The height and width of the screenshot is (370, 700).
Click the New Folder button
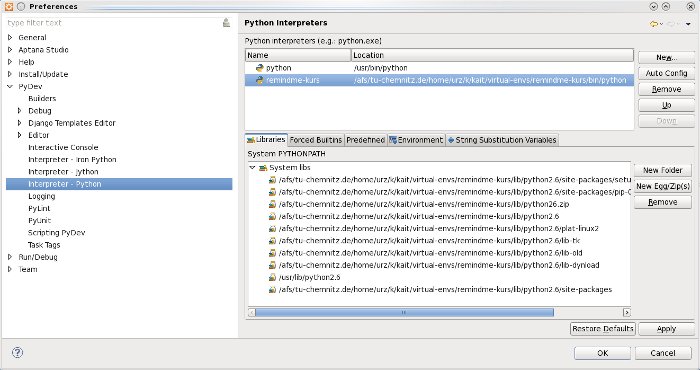tap(662, 170)
